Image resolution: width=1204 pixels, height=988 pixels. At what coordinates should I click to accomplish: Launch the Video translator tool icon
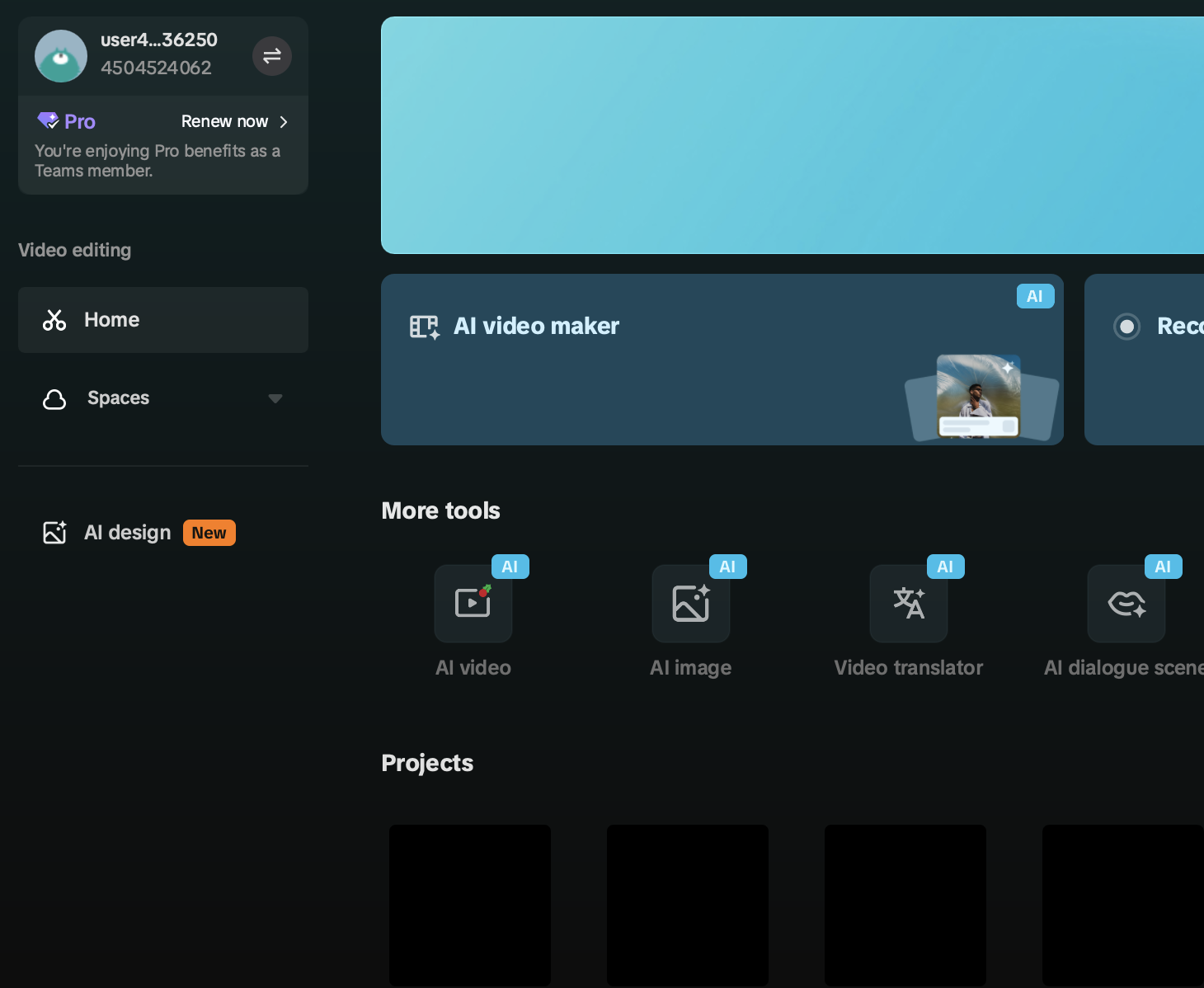tap(909, 604)
